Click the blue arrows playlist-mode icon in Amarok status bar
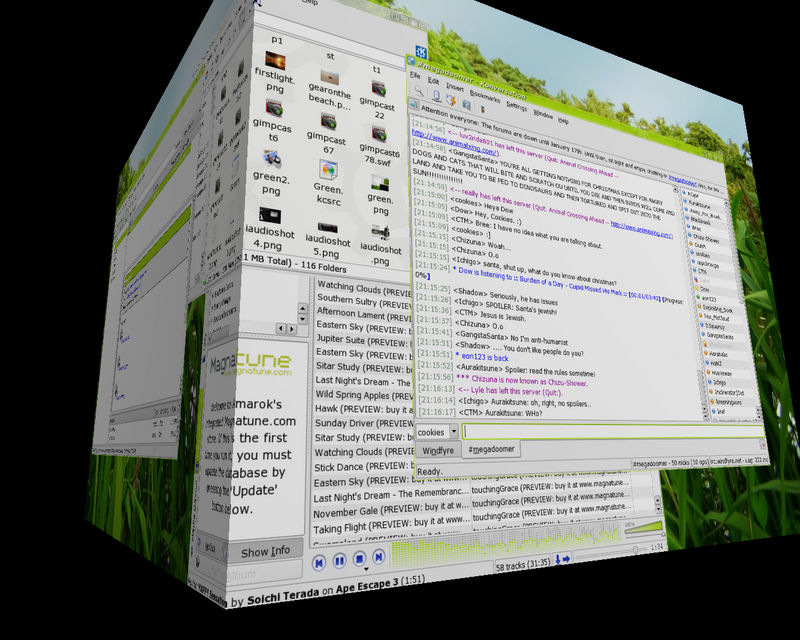Screen dimensions: 800x640 click(x=562, y=559)
